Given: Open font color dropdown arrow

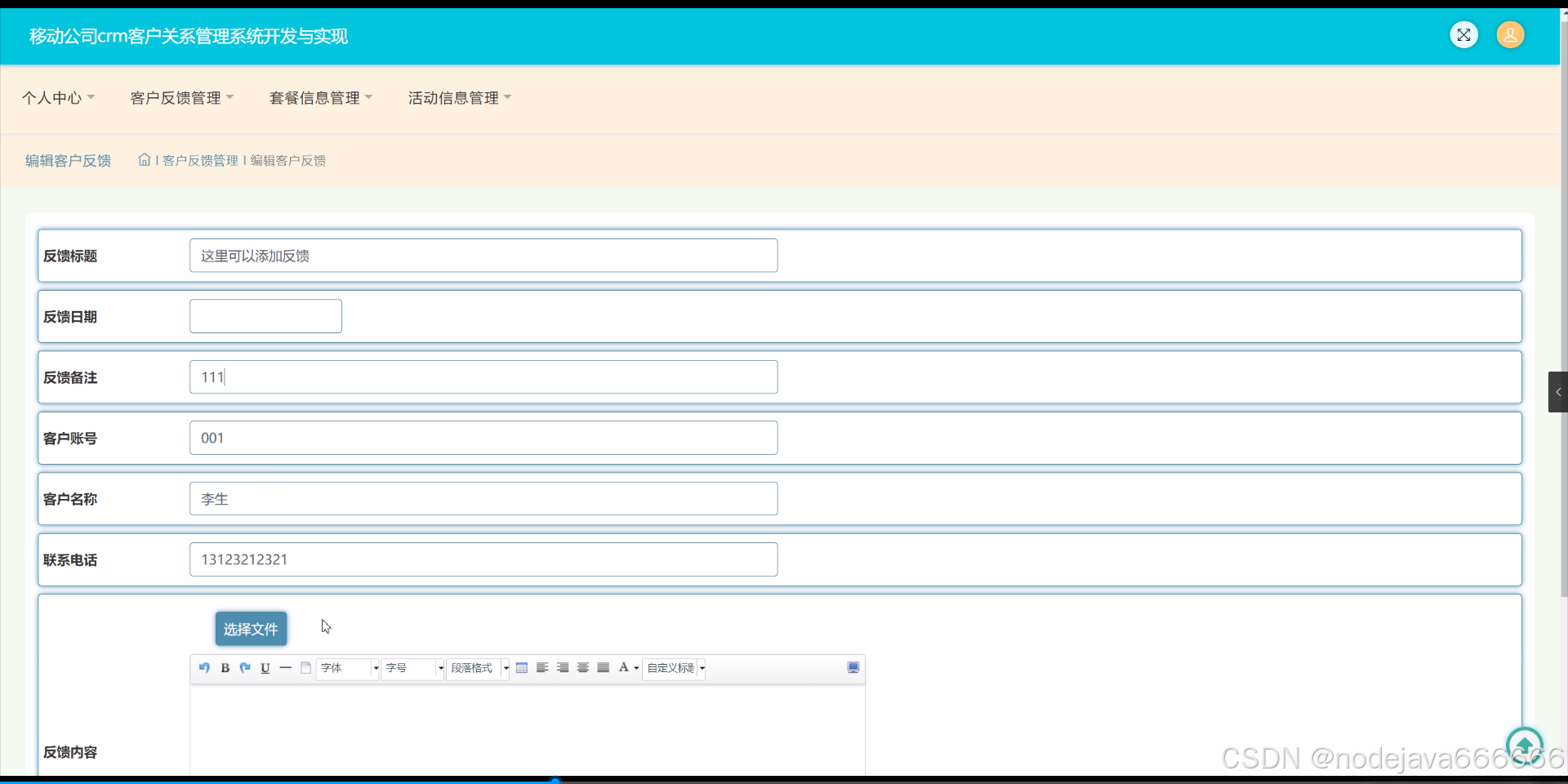Looking at the screenshot, I should (636, 668).
